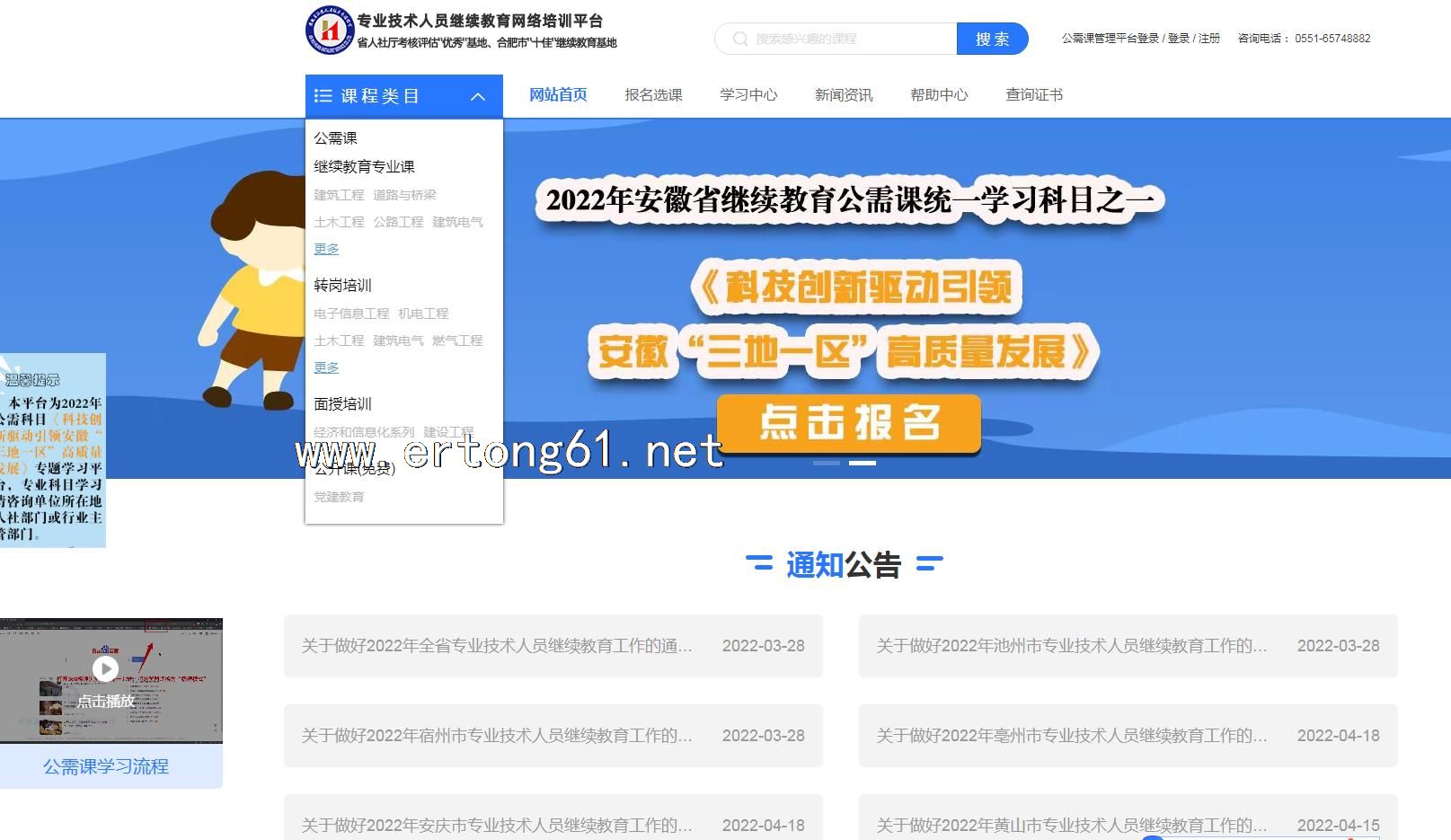Screen dimensions: 1451x840
Task: Open the 查询证书 menu item
Action: pyautogui.click(x=1034, y=95)
